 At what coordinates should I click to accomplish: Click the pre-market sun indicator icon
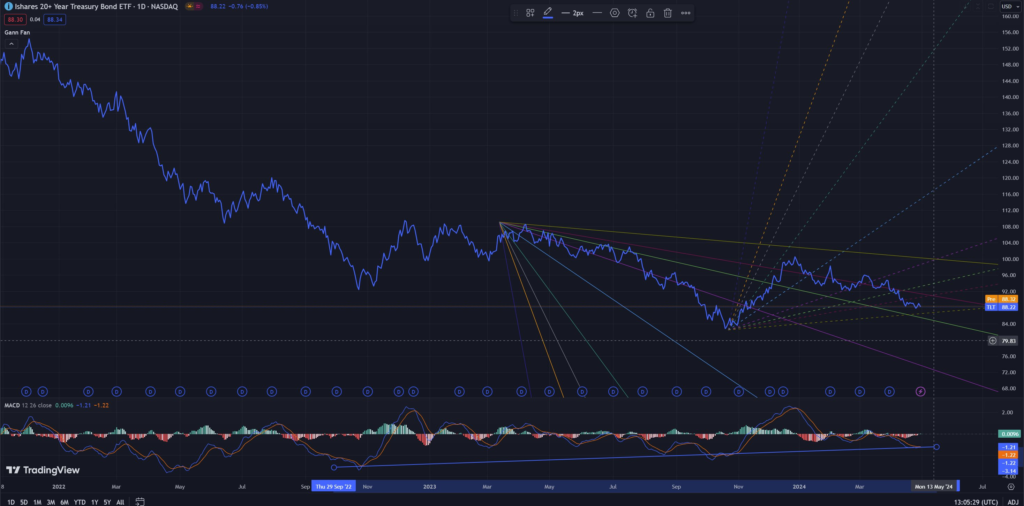[190, 6]
